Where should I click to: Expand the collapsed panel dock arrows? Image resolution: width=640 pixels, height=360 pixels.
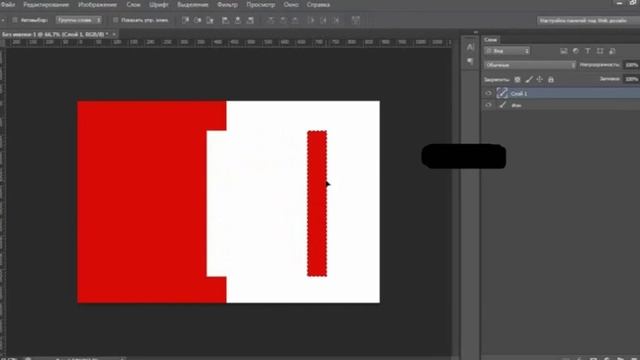click(476, 32)
